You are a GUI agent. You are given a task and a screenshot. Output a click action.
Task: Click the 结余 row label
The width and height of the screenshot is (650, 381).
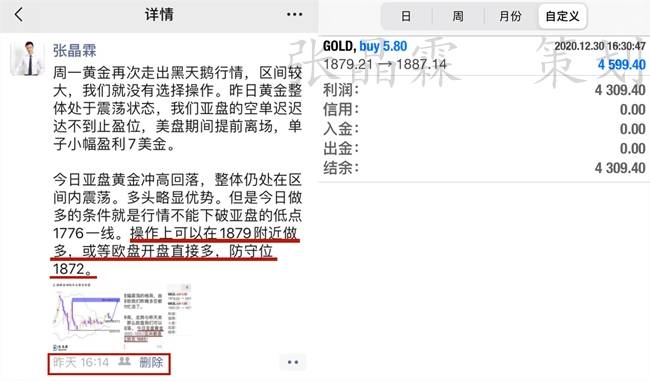coord(341,167)
